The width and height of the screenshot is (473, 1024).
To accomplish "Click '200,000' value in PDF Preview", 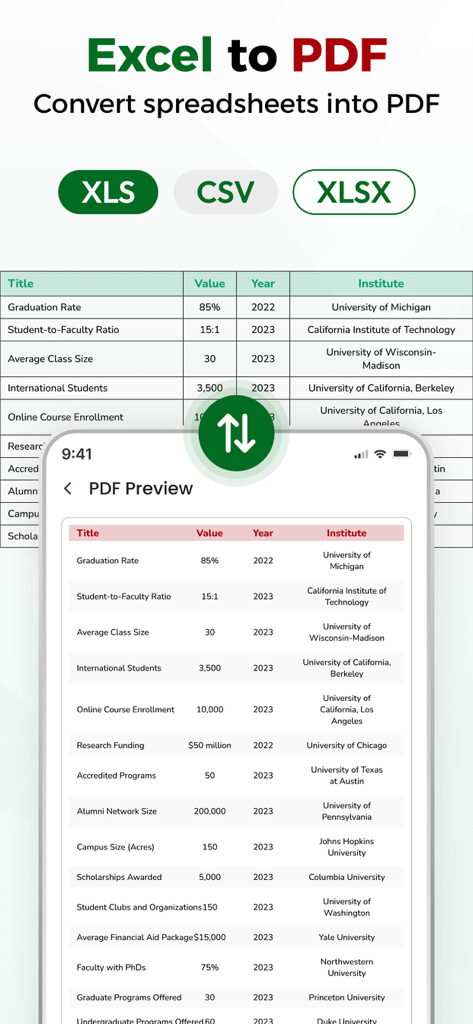I will point(210,811).
